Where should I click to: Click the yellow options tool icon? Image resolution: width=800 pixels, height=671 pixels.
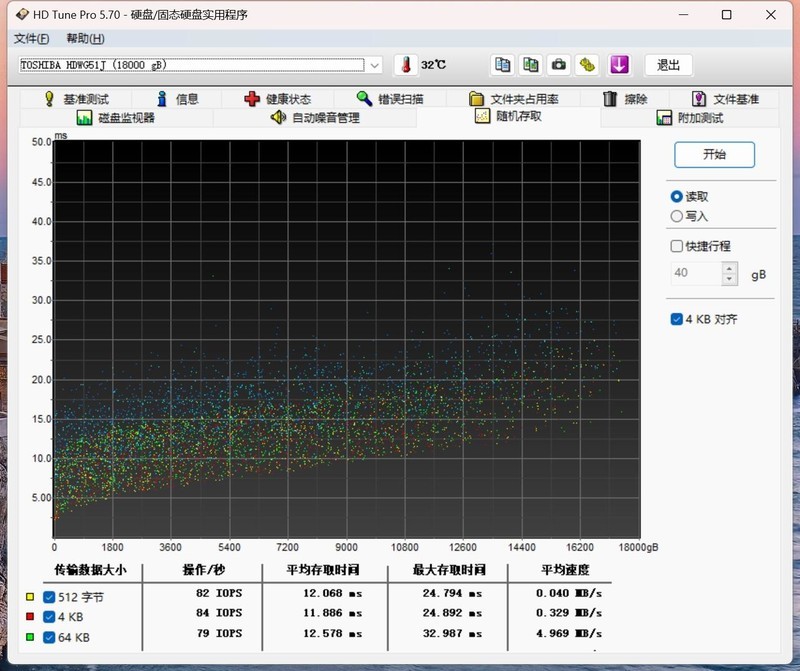click(x=588, y=65)
